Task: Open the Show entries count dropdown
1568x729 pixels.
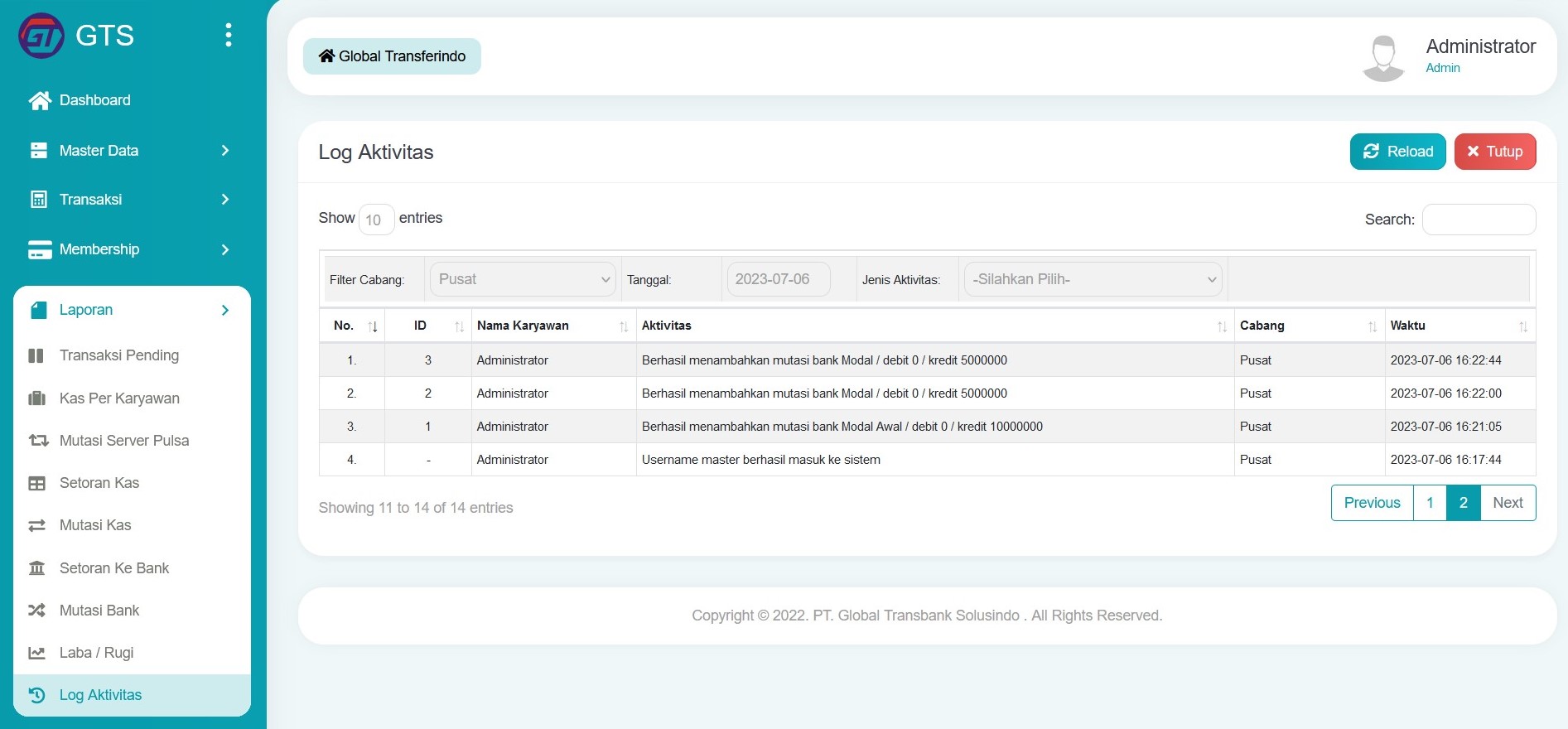Action: pyautogui.click(x=376, y=220)
